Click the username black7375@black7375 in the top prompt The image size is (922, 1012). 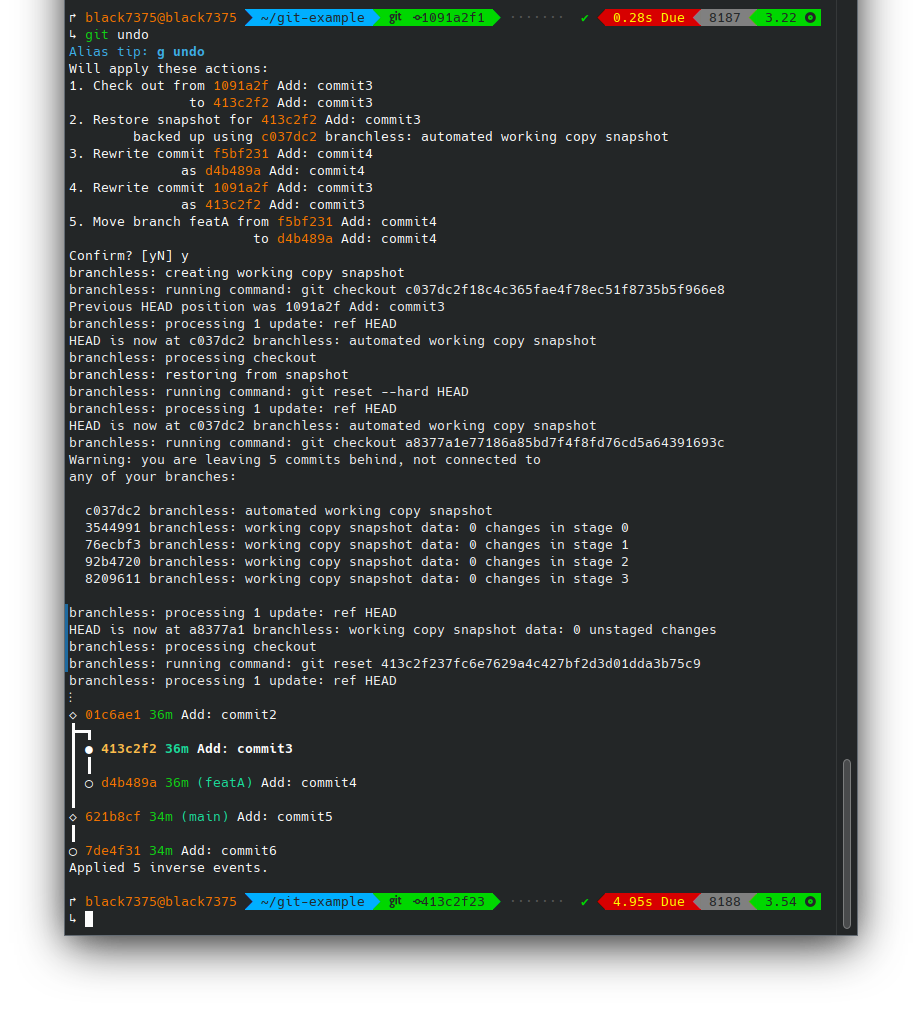pyautogui.click(x=161, y=17)
